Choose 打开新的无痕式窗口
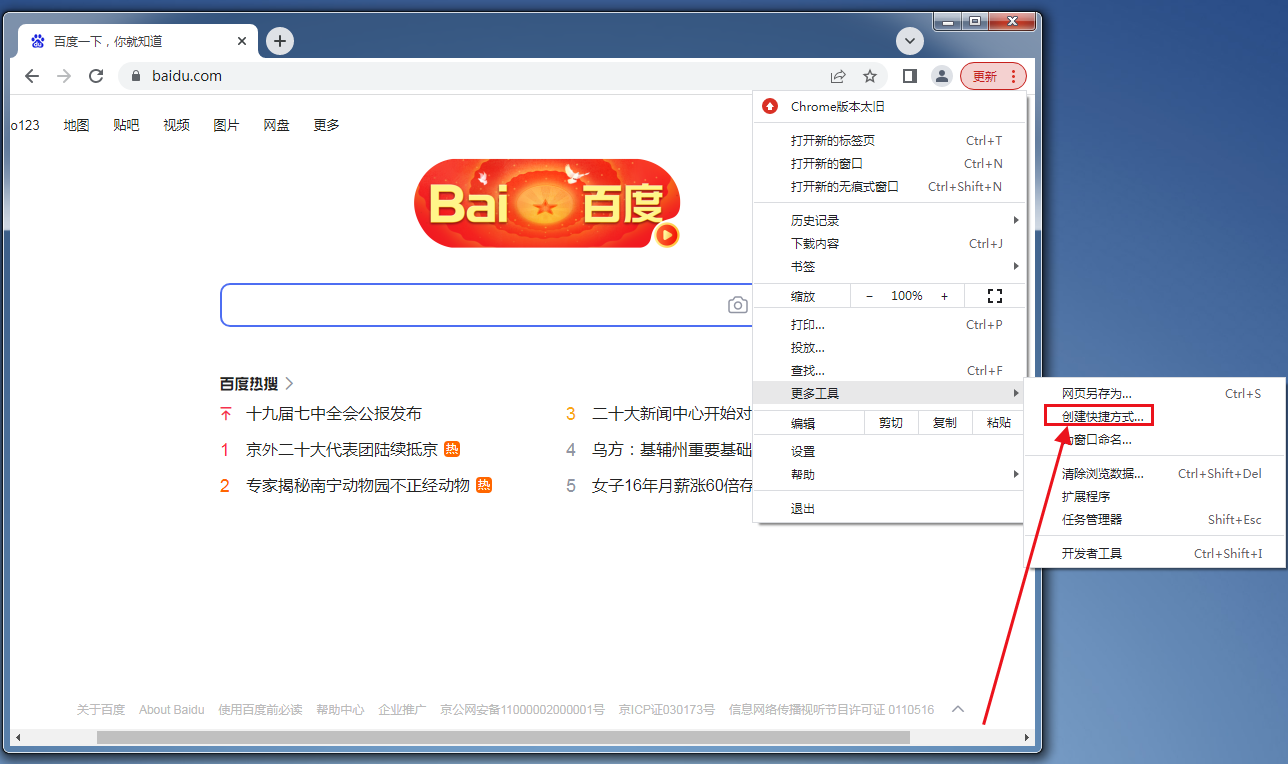The image size is (1288, 764). click(889, 187)
